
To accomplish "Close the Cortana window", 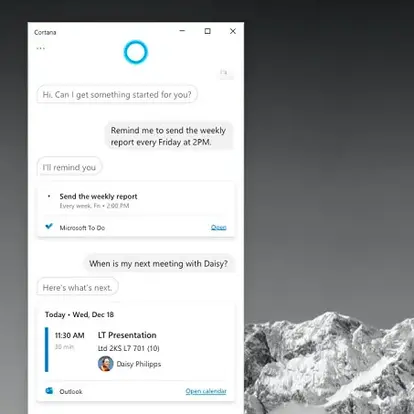I will click(233, 31).
